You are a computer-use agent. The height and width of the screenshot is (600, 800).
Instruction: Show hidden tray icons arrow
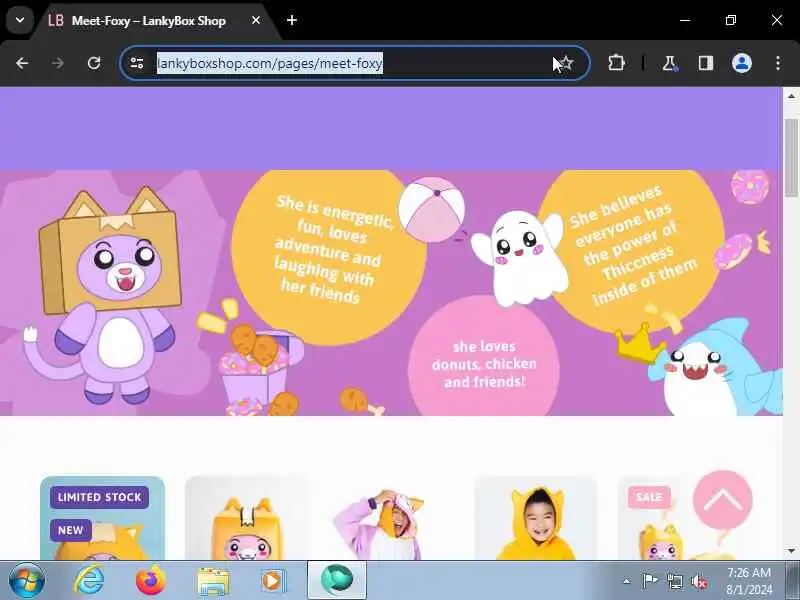click(627, 581)
